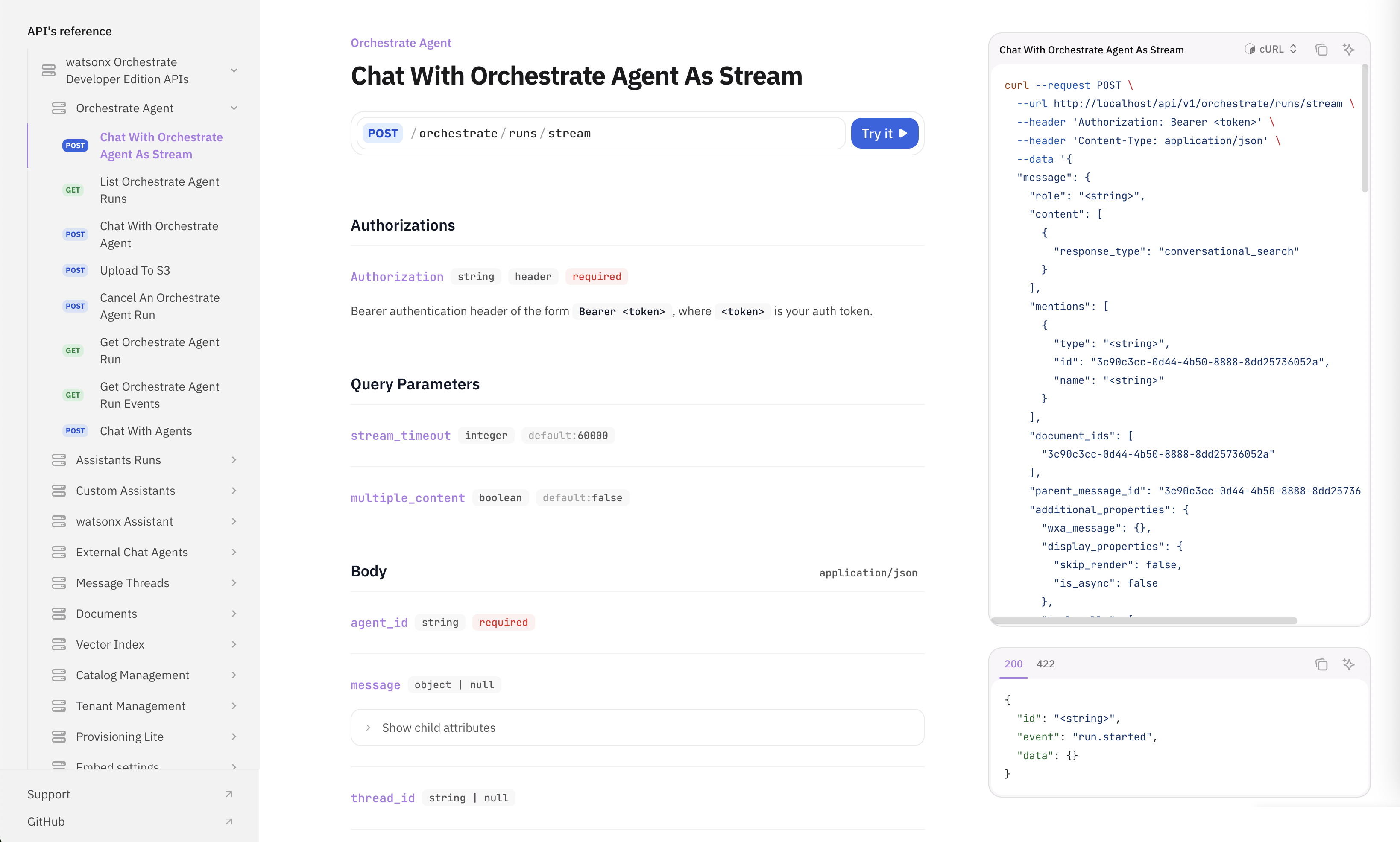Viewport: 1400px width, 842px height.
Task: Expand the Documents section chevron
Action: (x=234, y=613)
